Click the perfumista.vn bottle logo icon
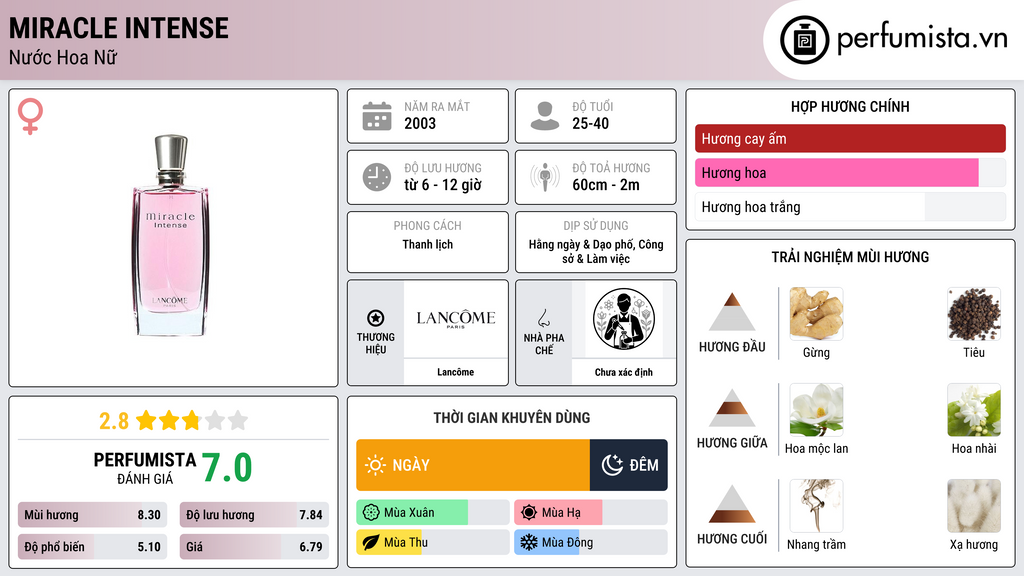 tap(804, 40)
